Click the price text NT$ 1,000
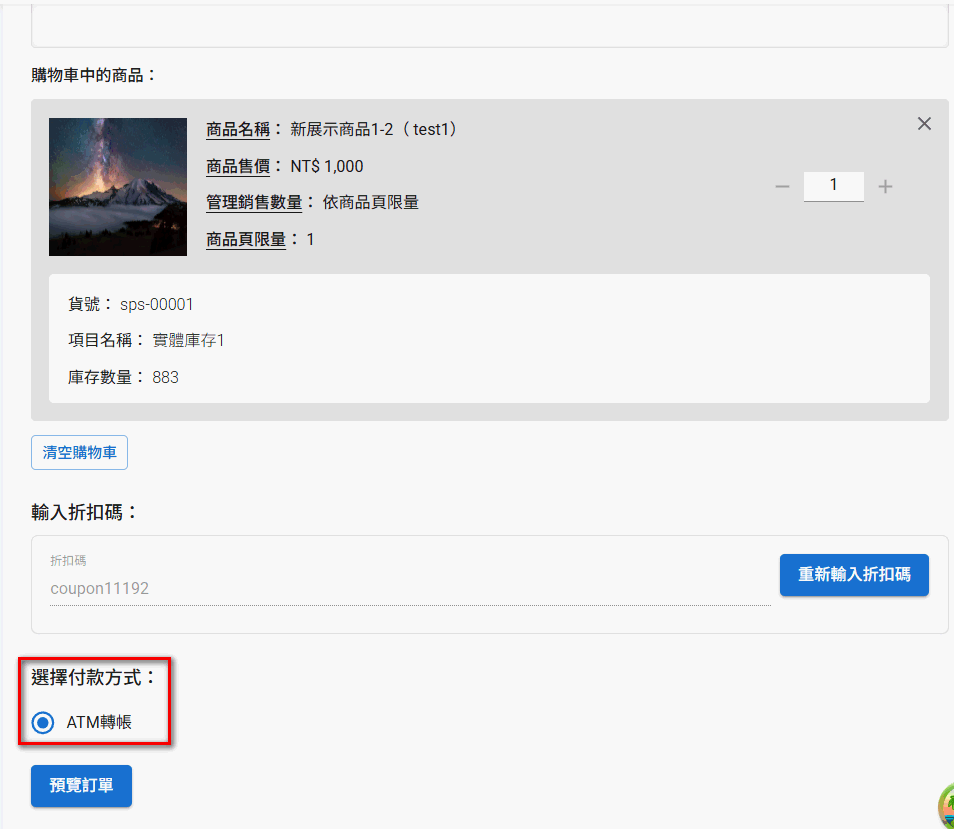Image resolution: width=954 pixels, height=829 pixels. coord(327,166)
